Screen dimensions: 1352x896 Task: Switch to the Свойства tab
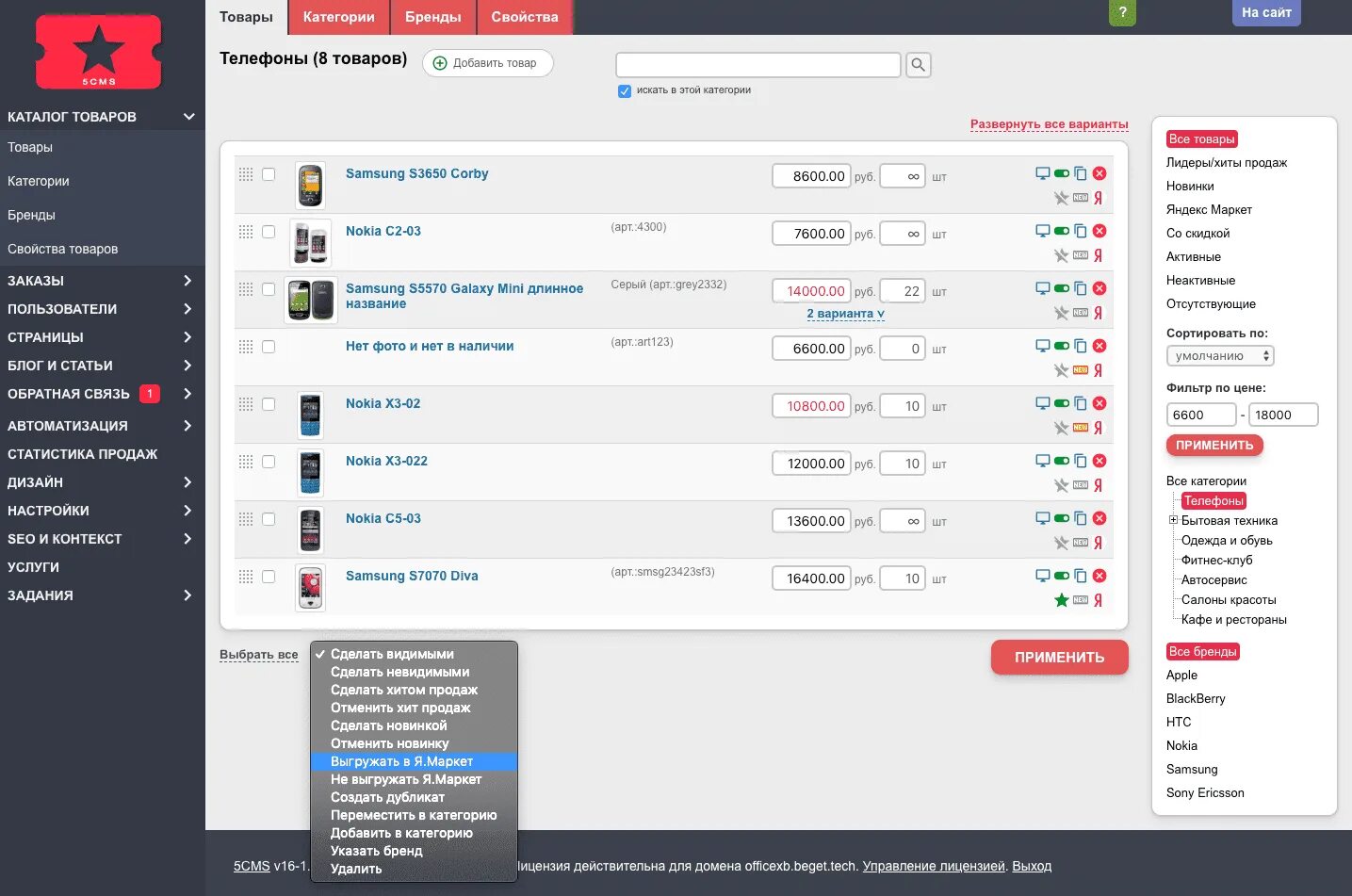(x=525, y=17)
